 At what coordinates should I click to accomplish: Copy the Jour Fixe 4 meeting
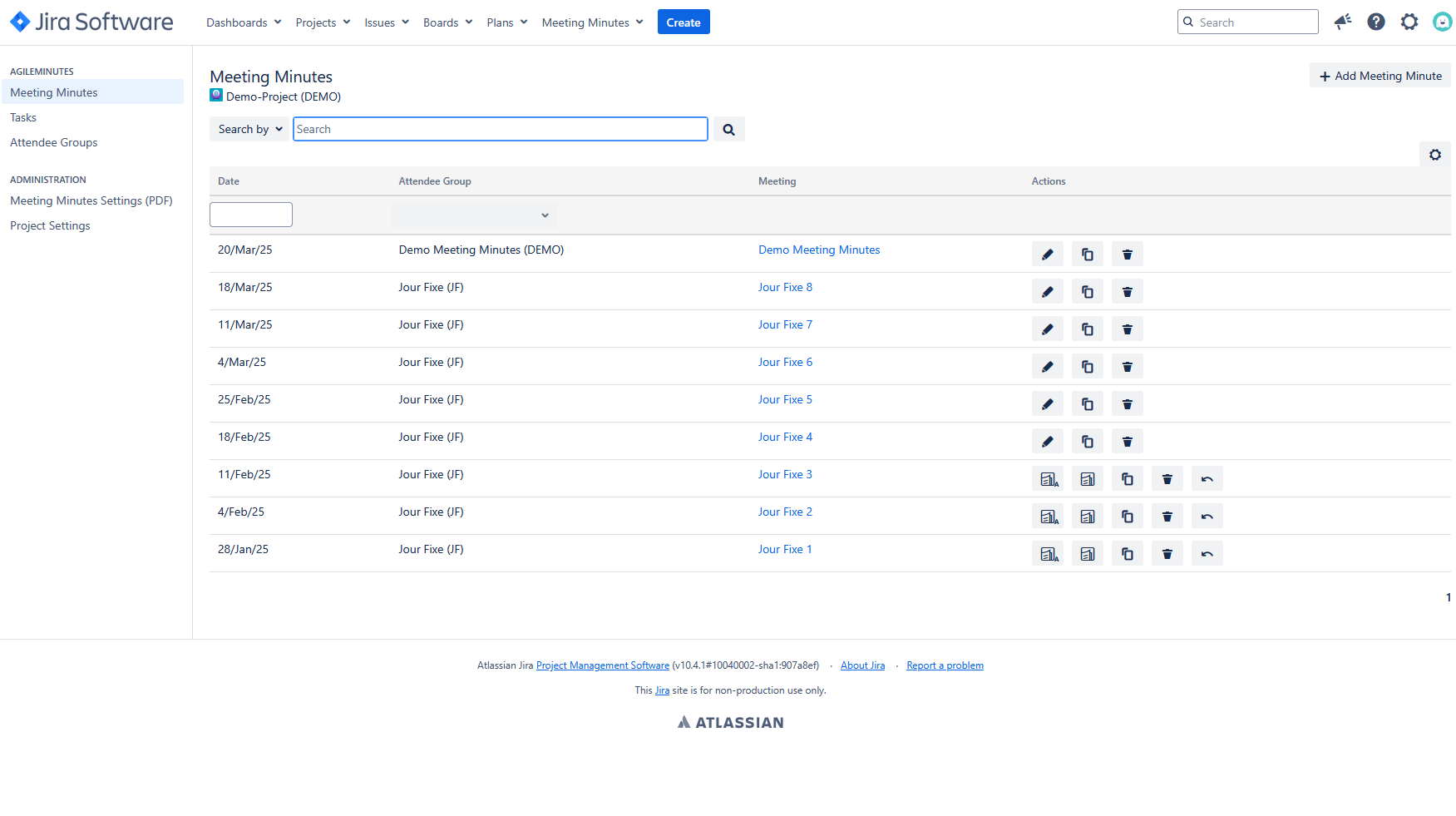click(1087, 442)
